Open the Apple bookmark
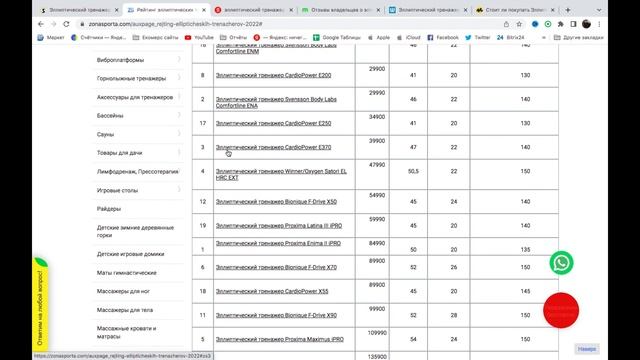The image size is (640, 360). pyautogui.click(x=379, y=38)
